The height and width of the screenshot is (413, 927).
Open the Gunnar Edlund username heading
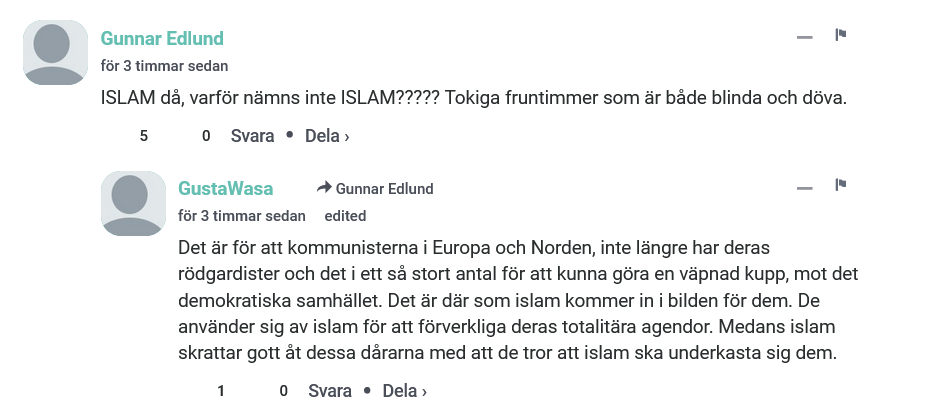click(162, 38)
